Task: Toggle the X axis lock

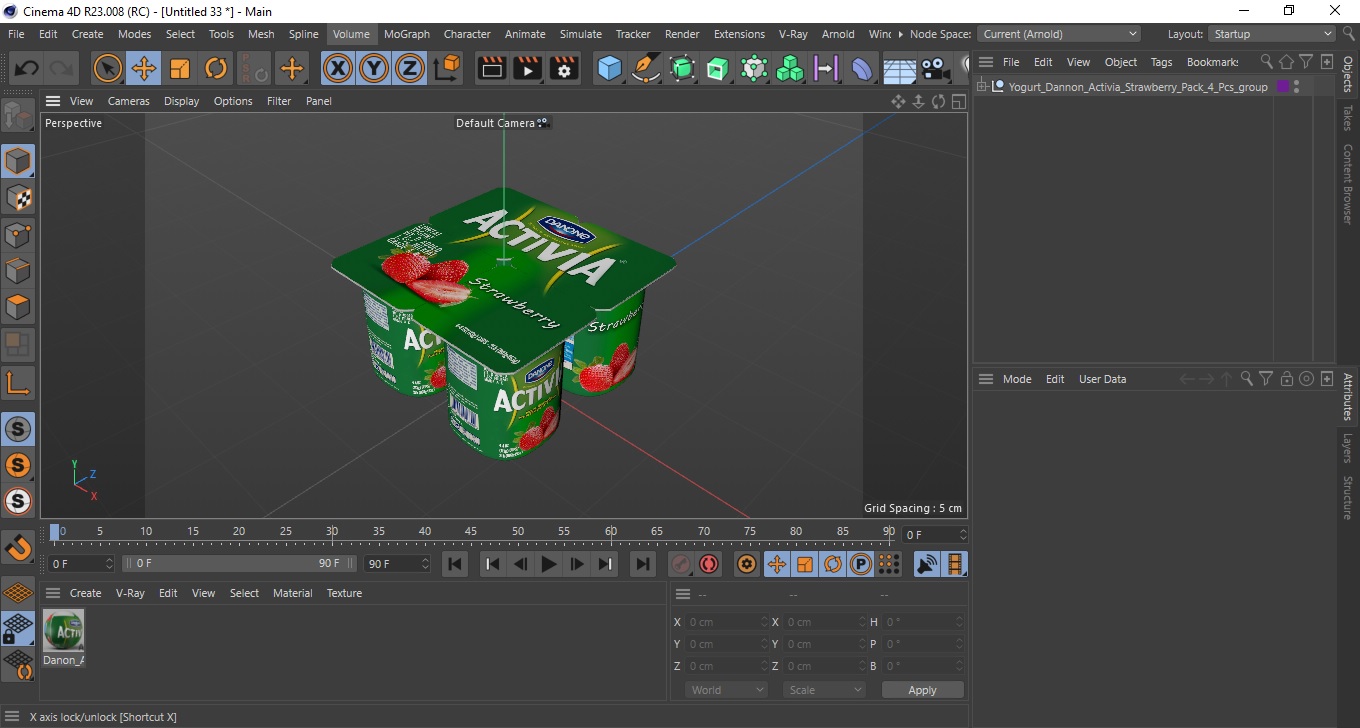Action: point(338,68)
